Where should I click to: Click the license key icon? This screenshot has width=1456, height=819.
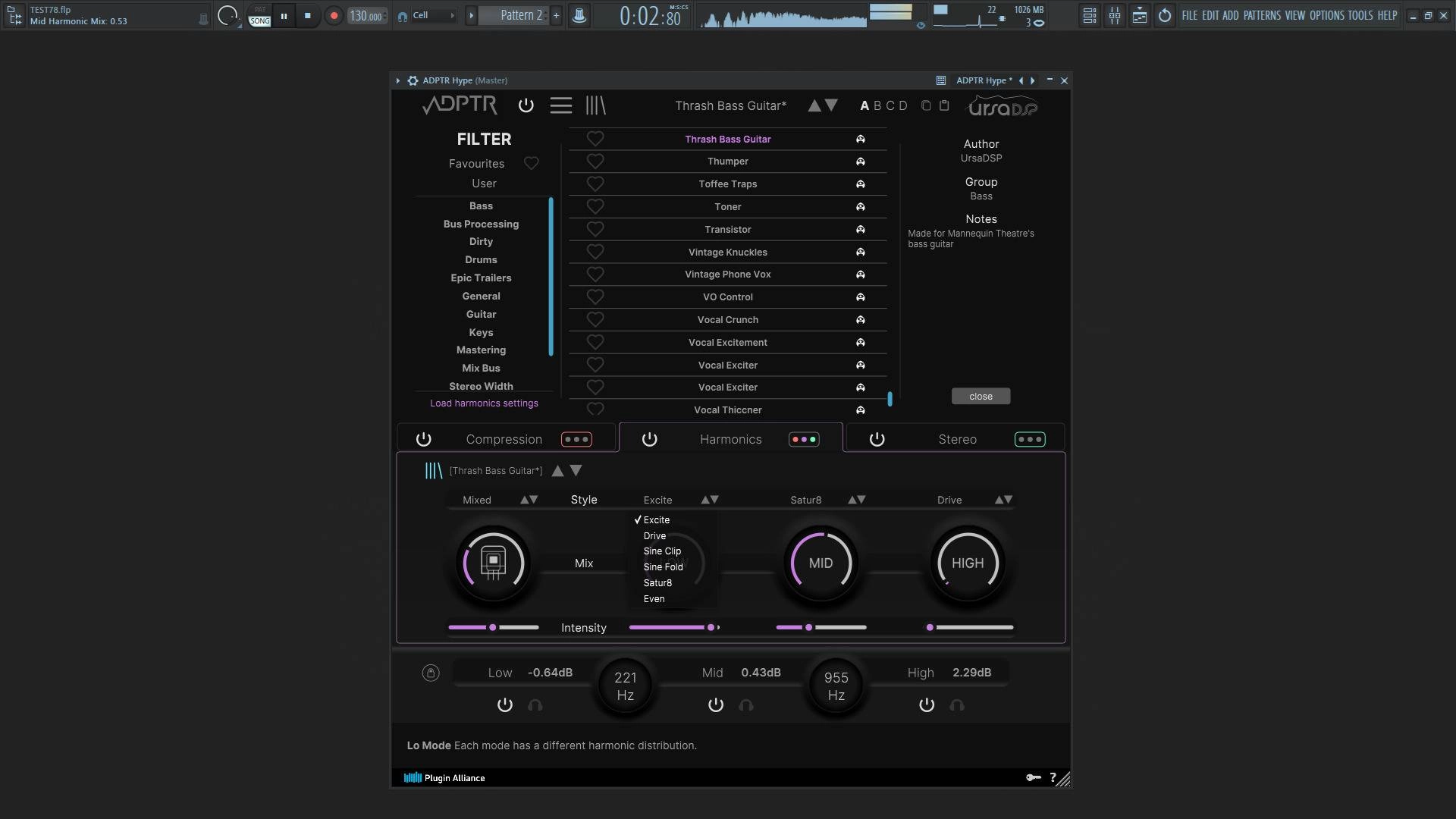pos(1033,777)
